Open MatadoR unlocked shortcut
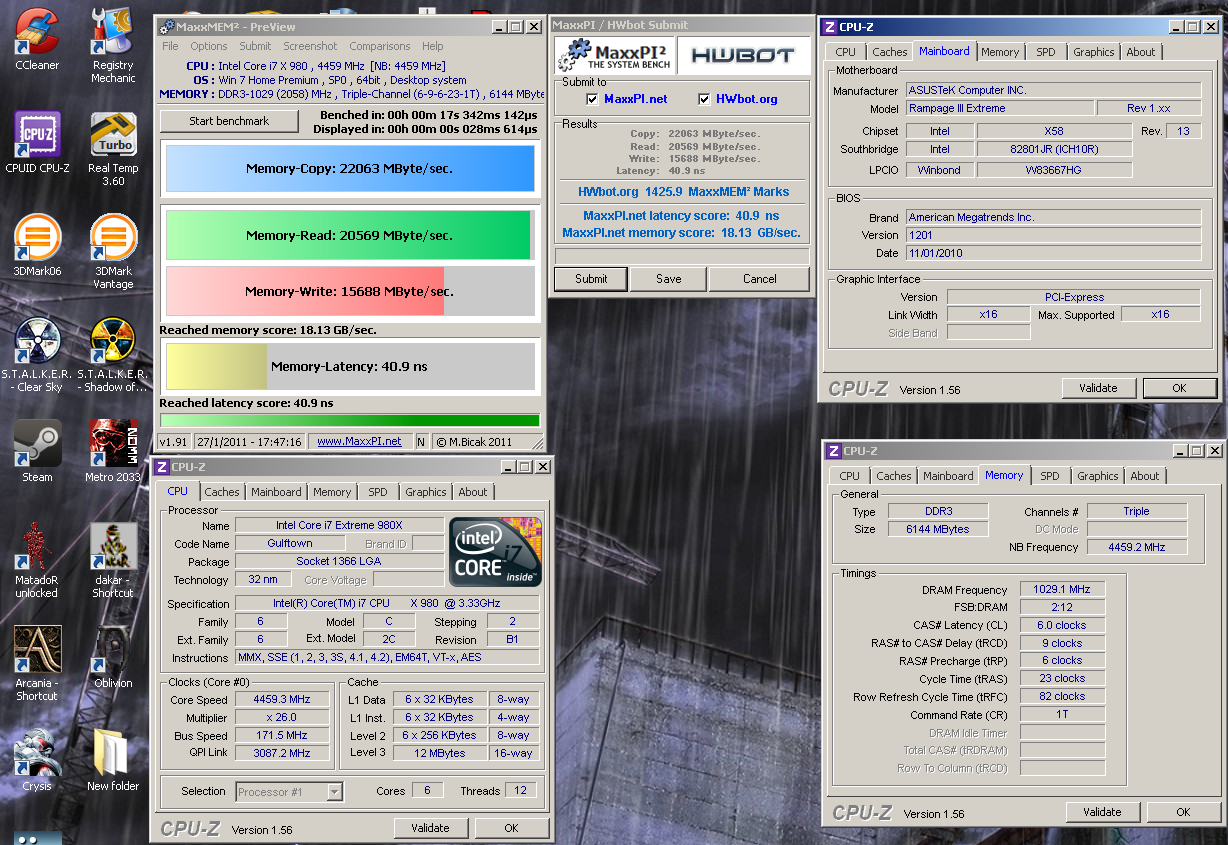 (37, 560)
